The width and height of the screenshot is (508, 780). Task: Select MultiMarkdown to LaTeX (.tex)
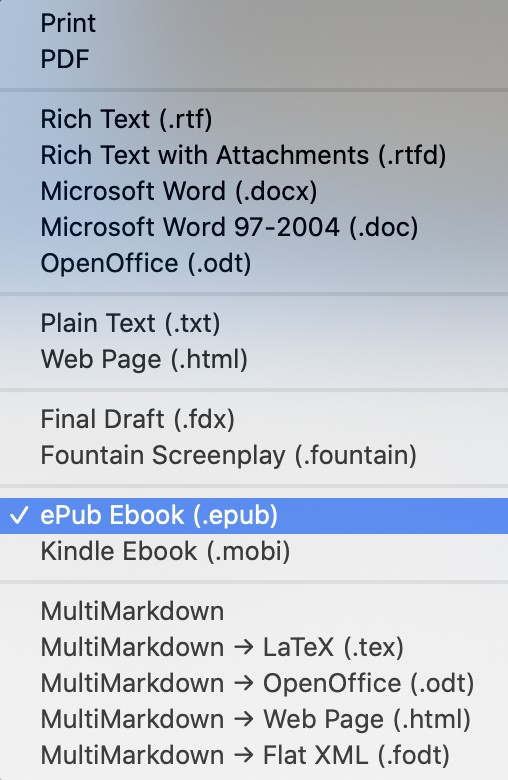point(254,647)
